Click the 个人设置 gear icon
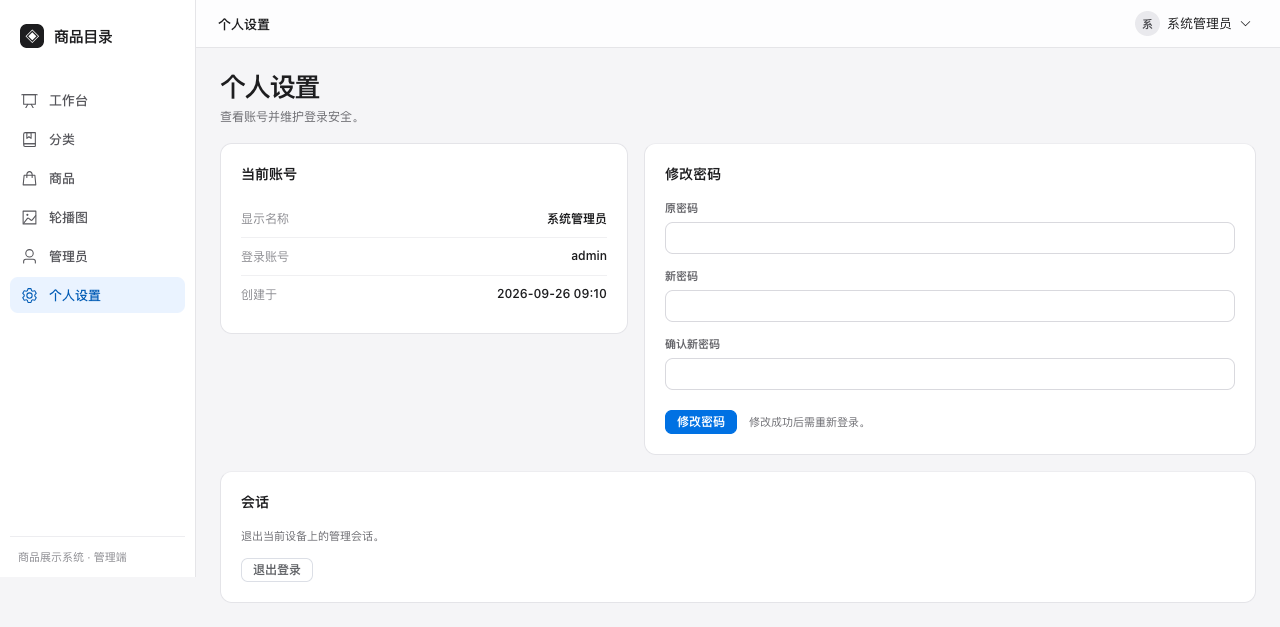 [30, 296]
